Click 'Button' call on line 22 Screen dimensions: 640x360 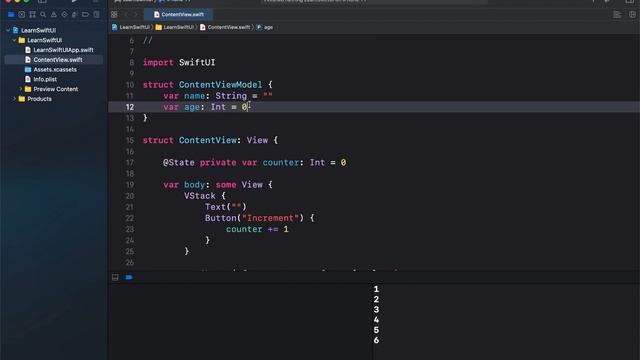(220, 218)
